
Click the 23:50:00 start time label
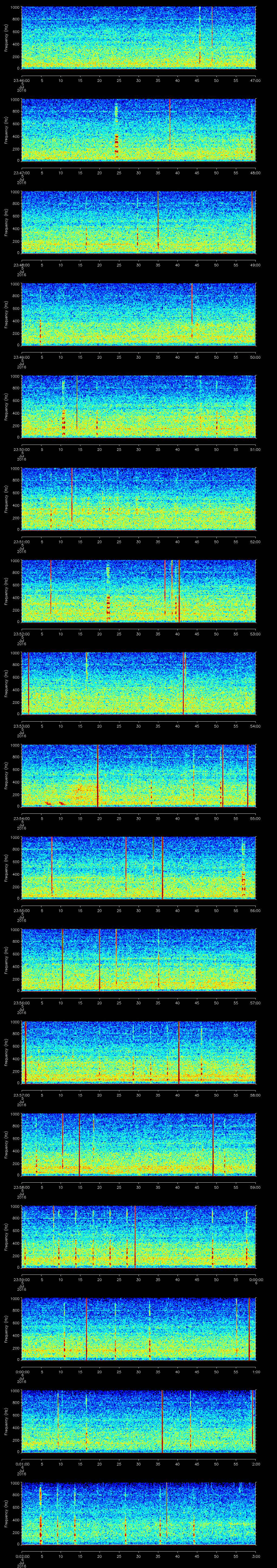point(22,449)
